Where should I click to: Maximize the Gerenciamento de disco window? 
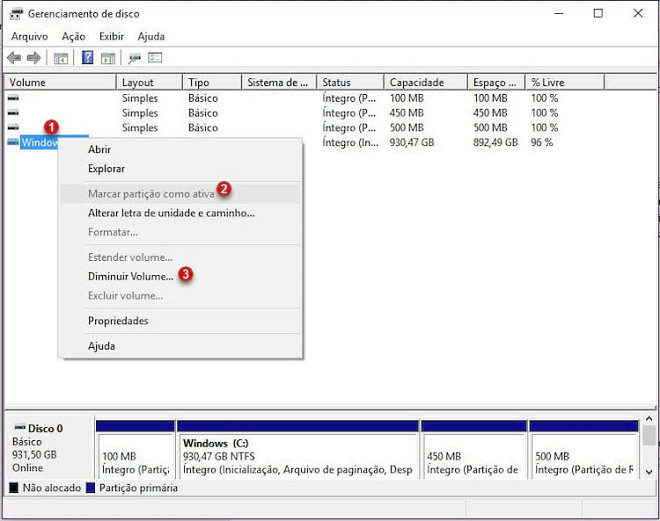click(x=598, y=13)
